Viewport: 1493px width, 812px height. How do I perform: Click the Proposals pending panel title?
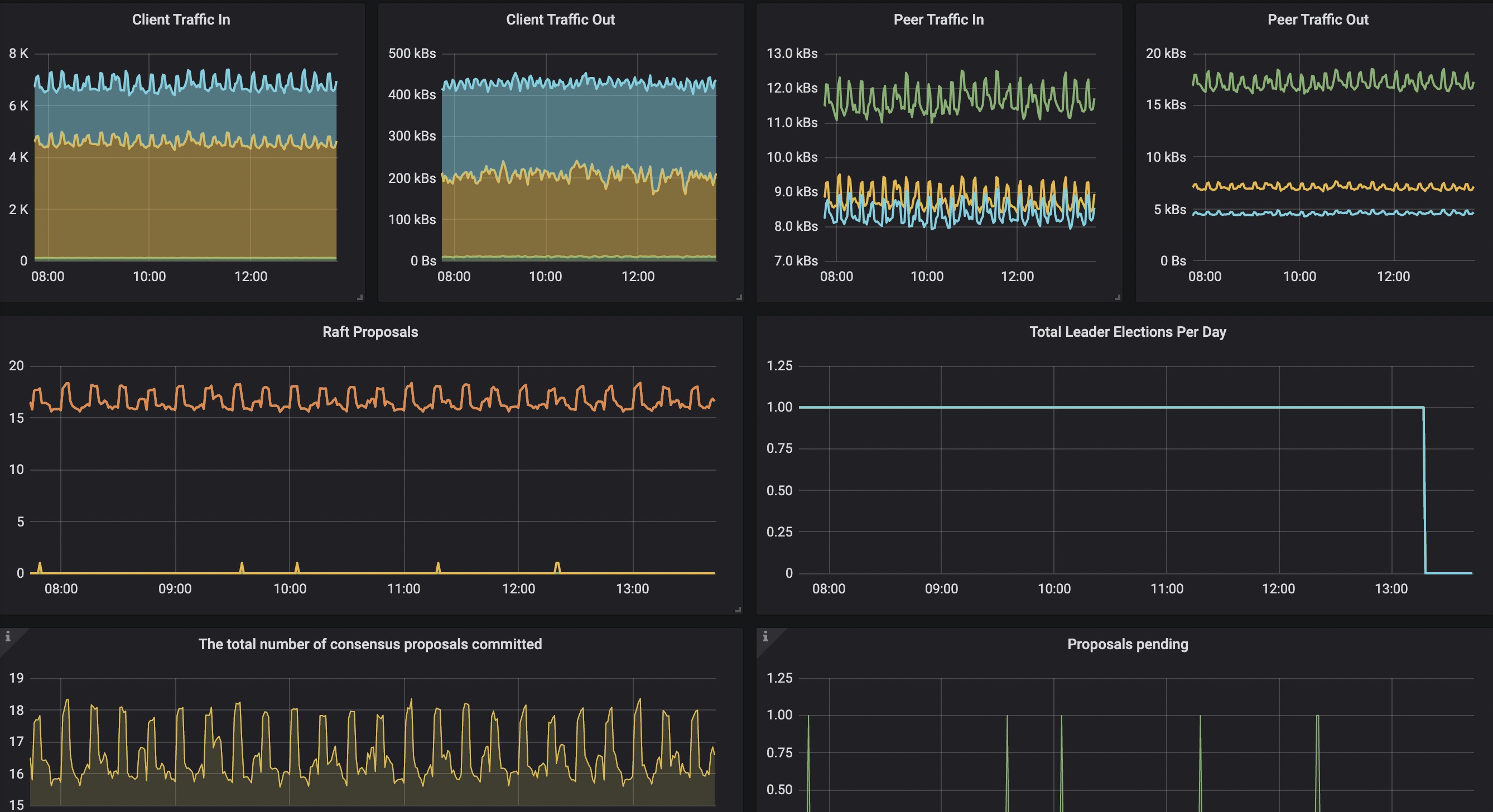click(1128, 644)
